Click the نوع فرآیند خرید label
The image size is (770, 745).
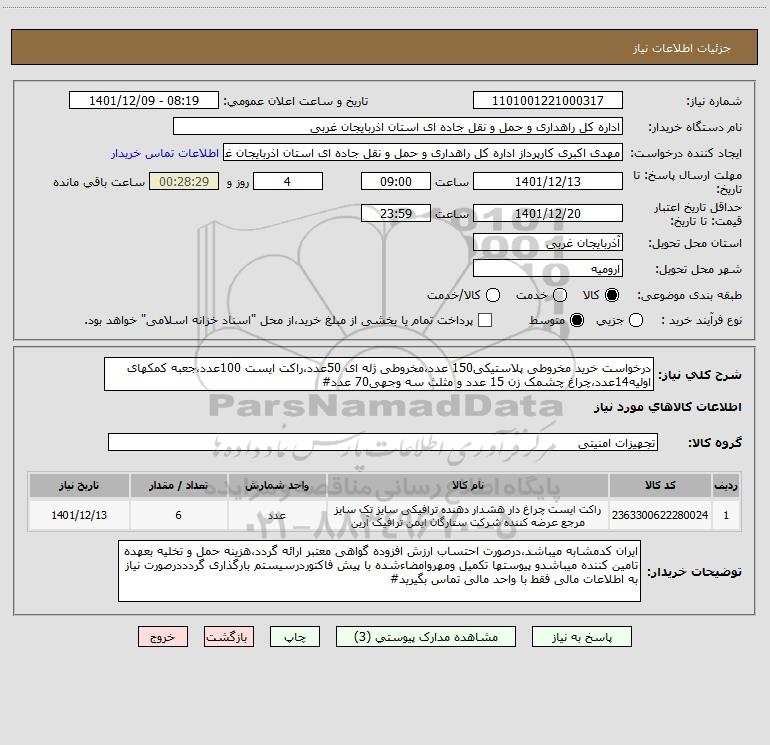[701, 320]
